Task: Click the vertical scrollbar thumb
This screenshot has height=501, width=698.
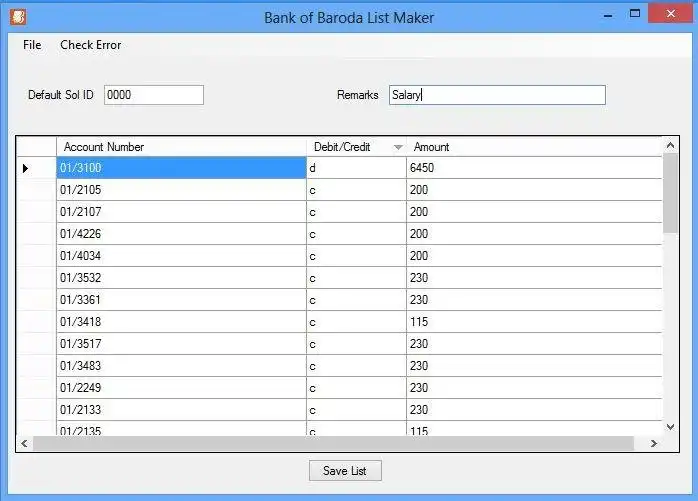Action: tap(670, 193)
